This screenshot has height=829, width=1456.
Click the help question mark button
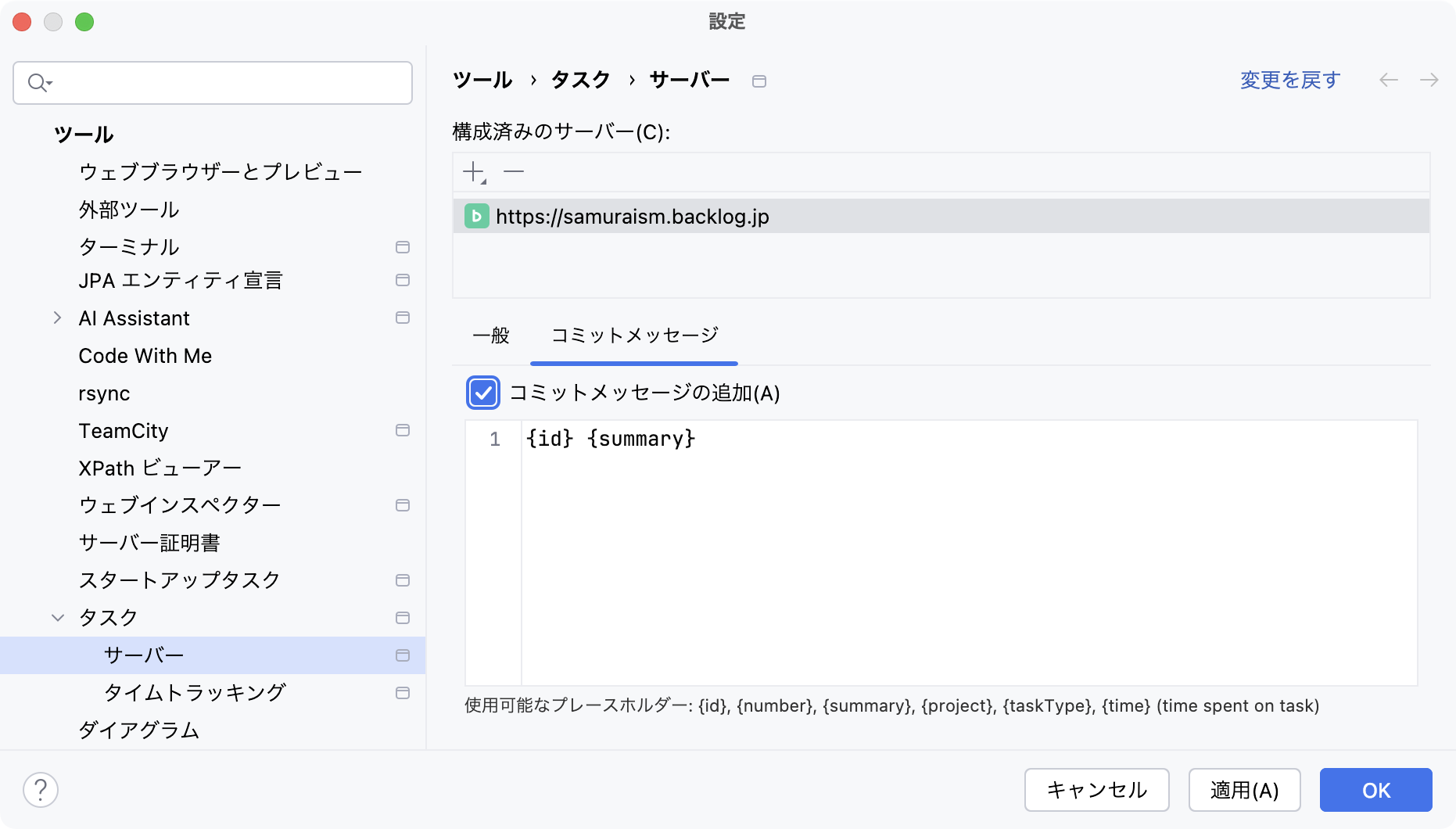tap(41, 790)
